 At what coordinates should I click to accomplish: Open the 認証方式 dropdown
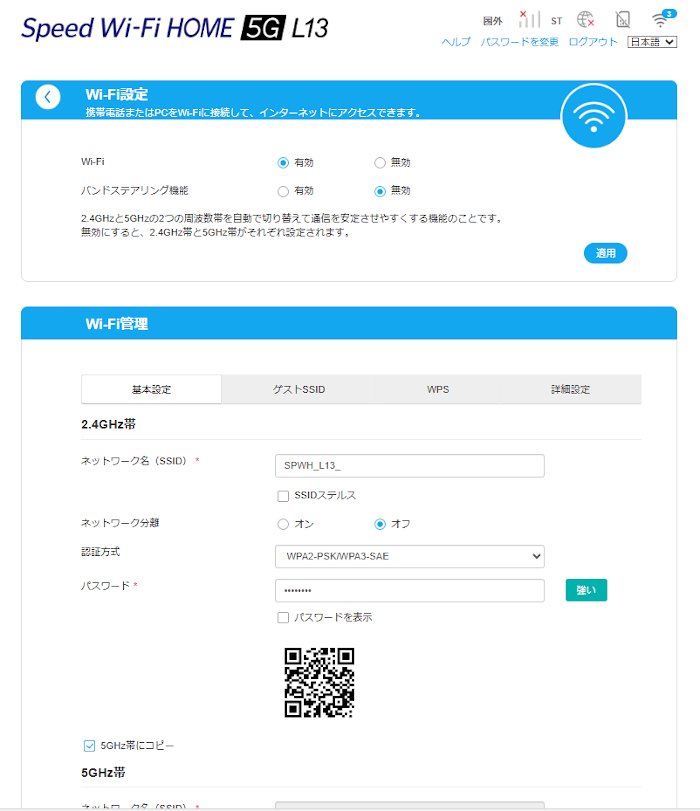409,556
